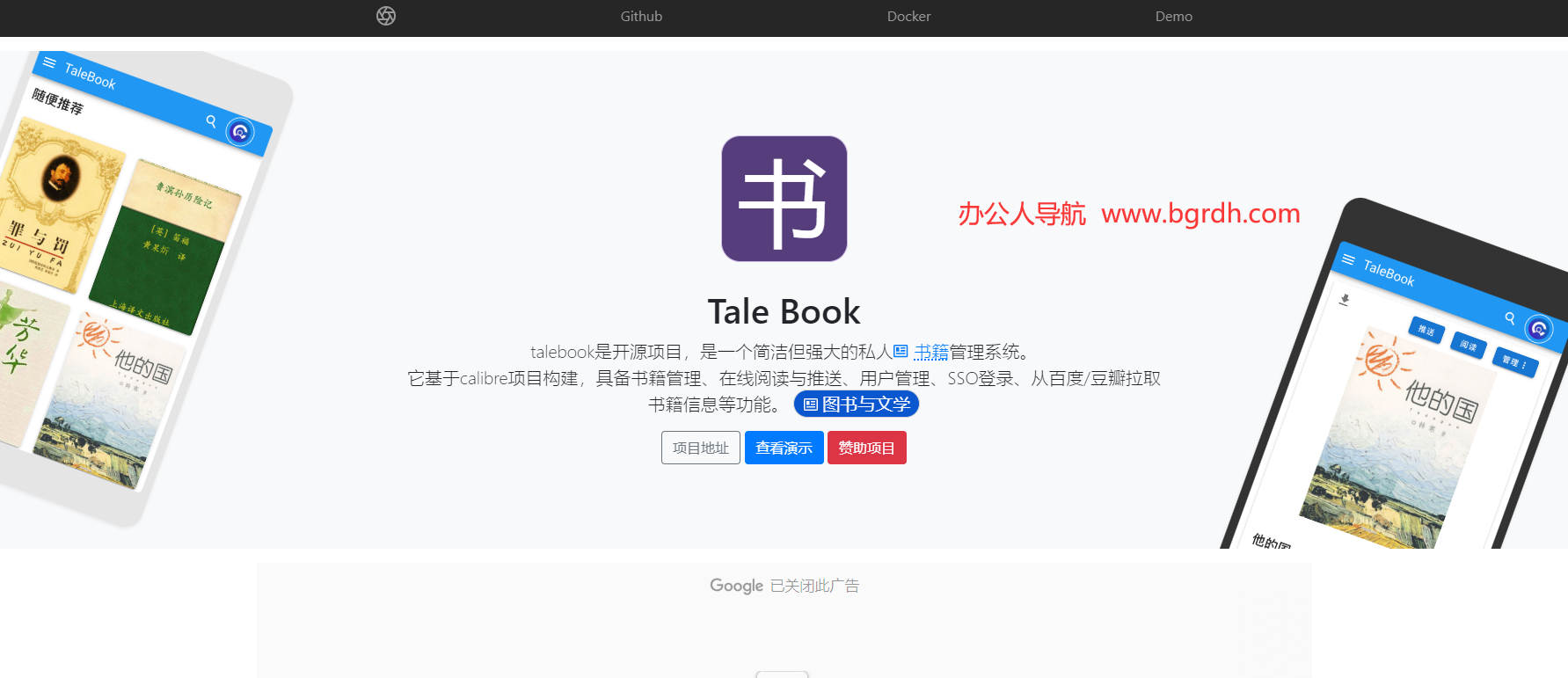Click hamburger menu on right phone mockup
Viewport: 1568px width, 678px height.
tap(1348, 259)
